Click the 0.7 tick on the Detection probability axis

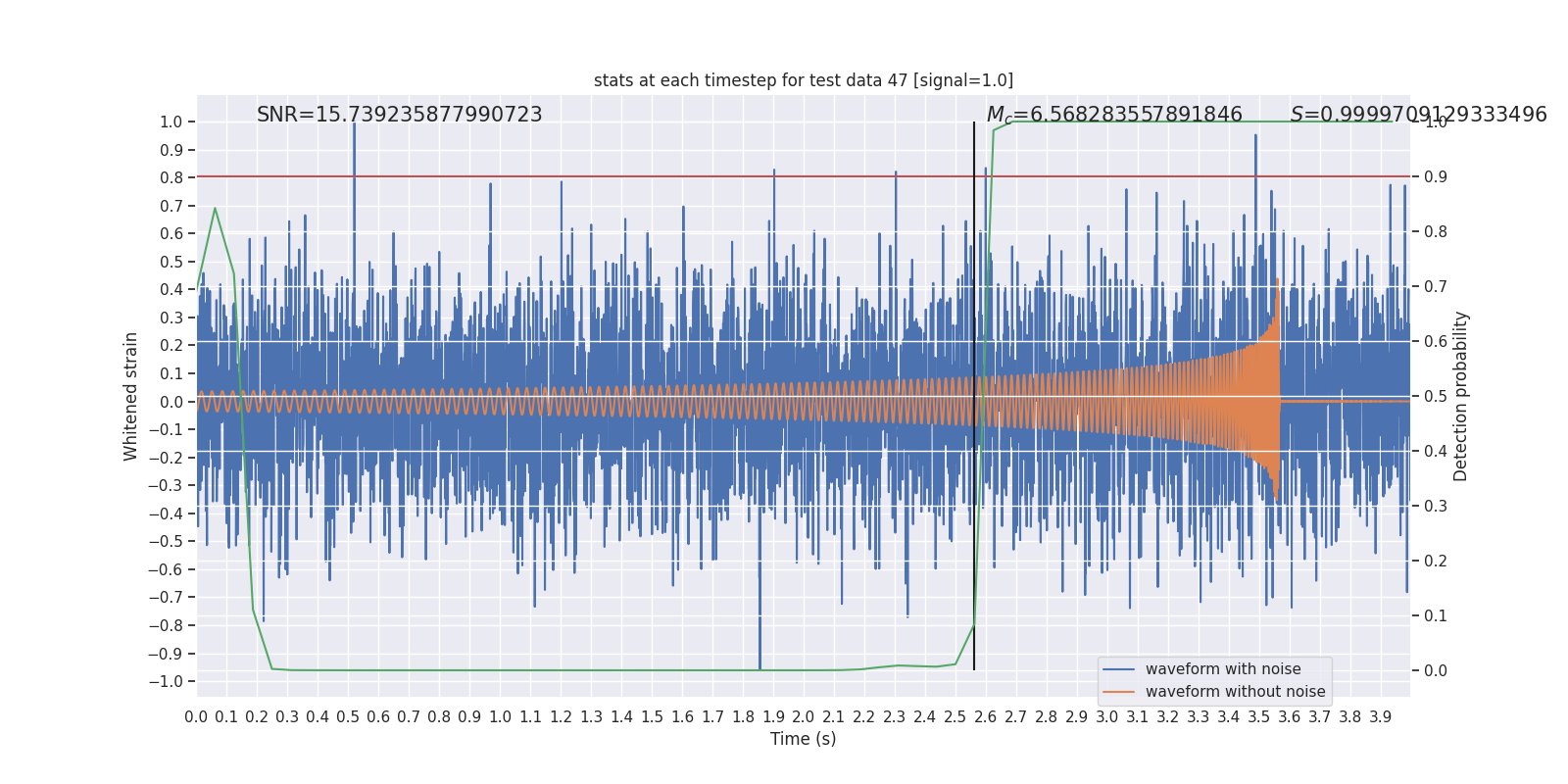point(1436,287)
